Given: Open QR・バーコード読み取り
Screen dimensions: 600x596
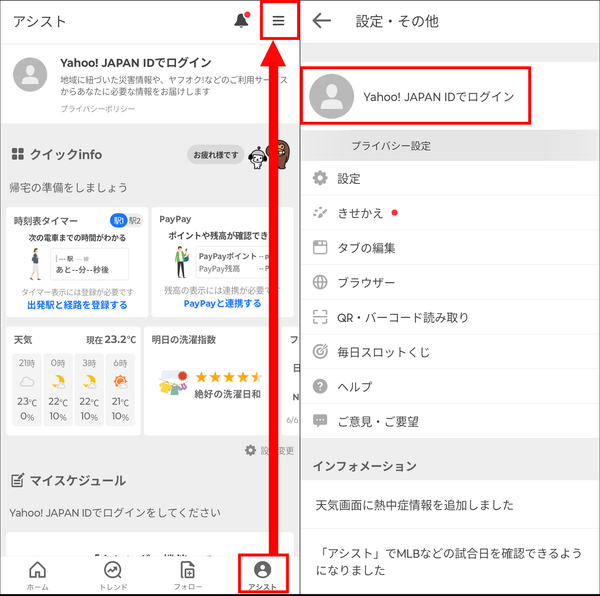Looking at the screenshot, I should (x=450, y=317).
